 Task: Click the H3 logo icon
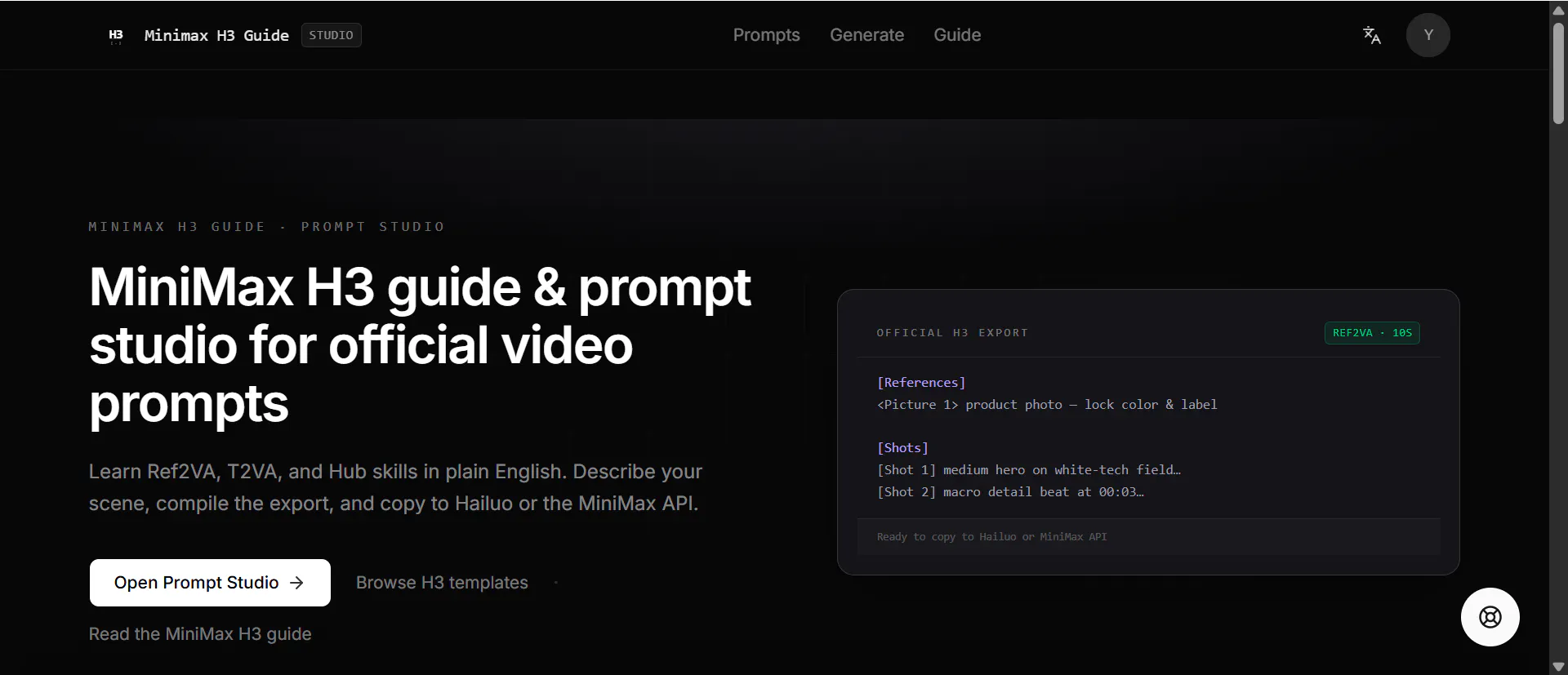116,35
